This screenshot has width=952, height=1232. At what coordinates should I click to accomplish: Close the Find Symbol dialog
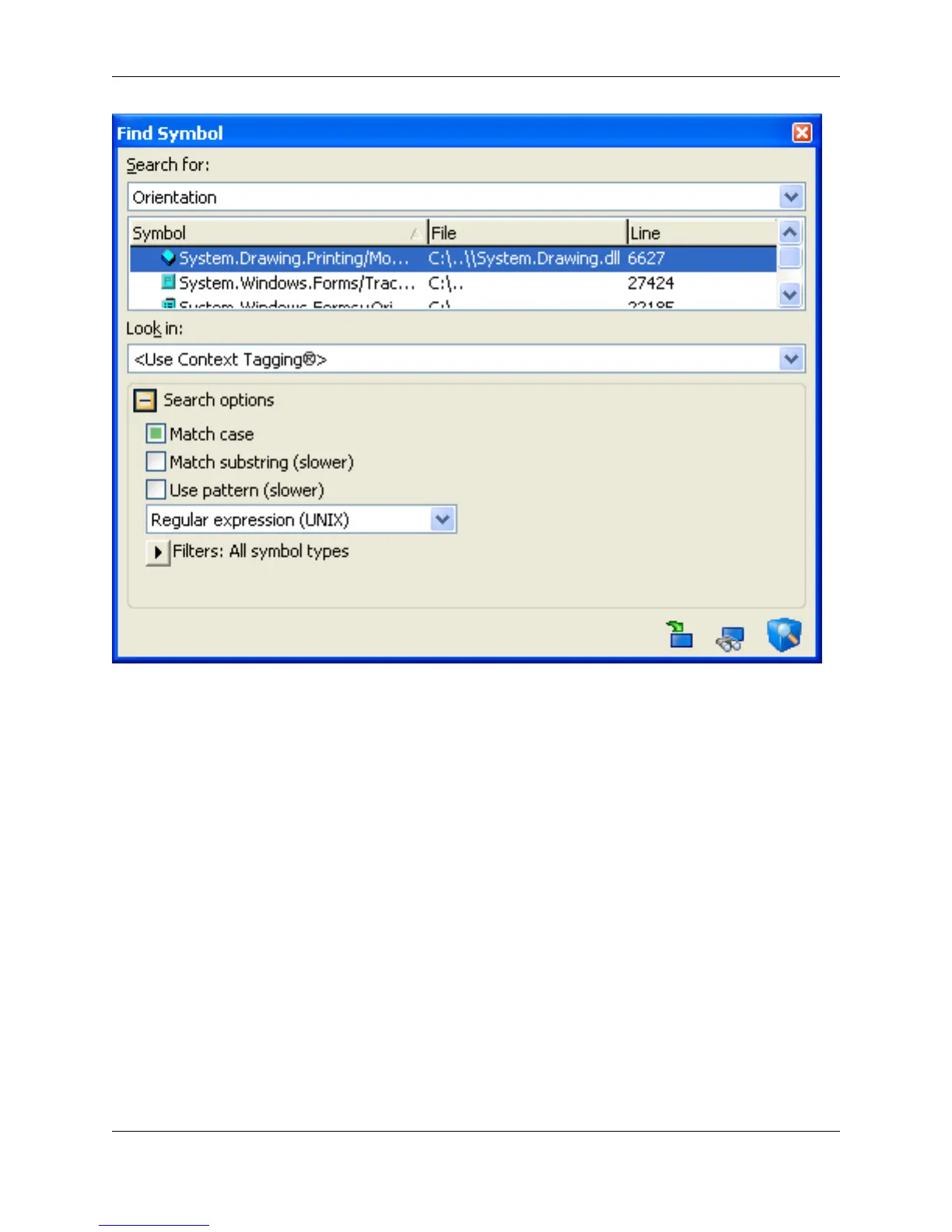click(x=802, y=132)
